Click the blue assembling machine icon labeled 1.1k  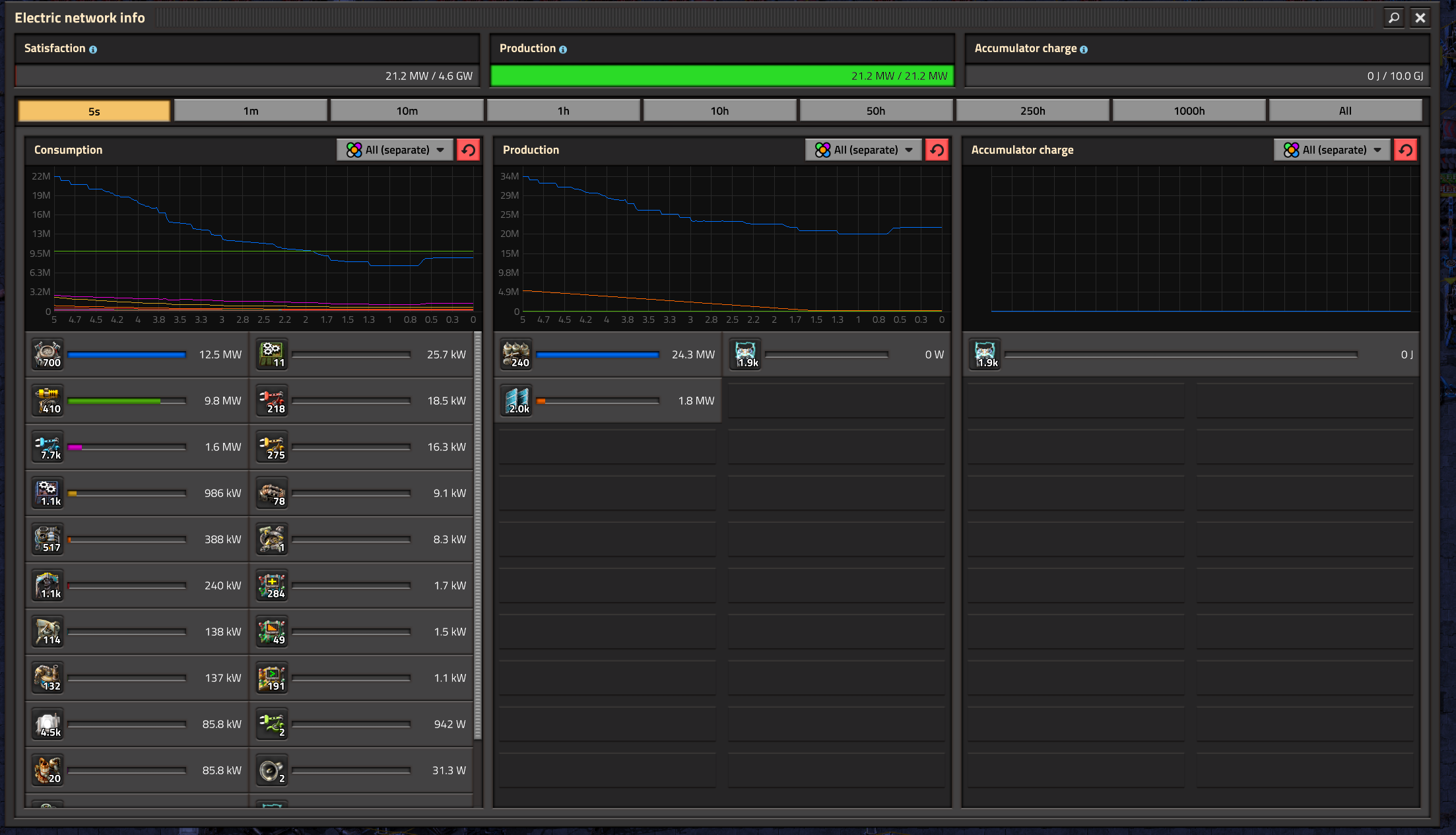(x=48, y=493)
